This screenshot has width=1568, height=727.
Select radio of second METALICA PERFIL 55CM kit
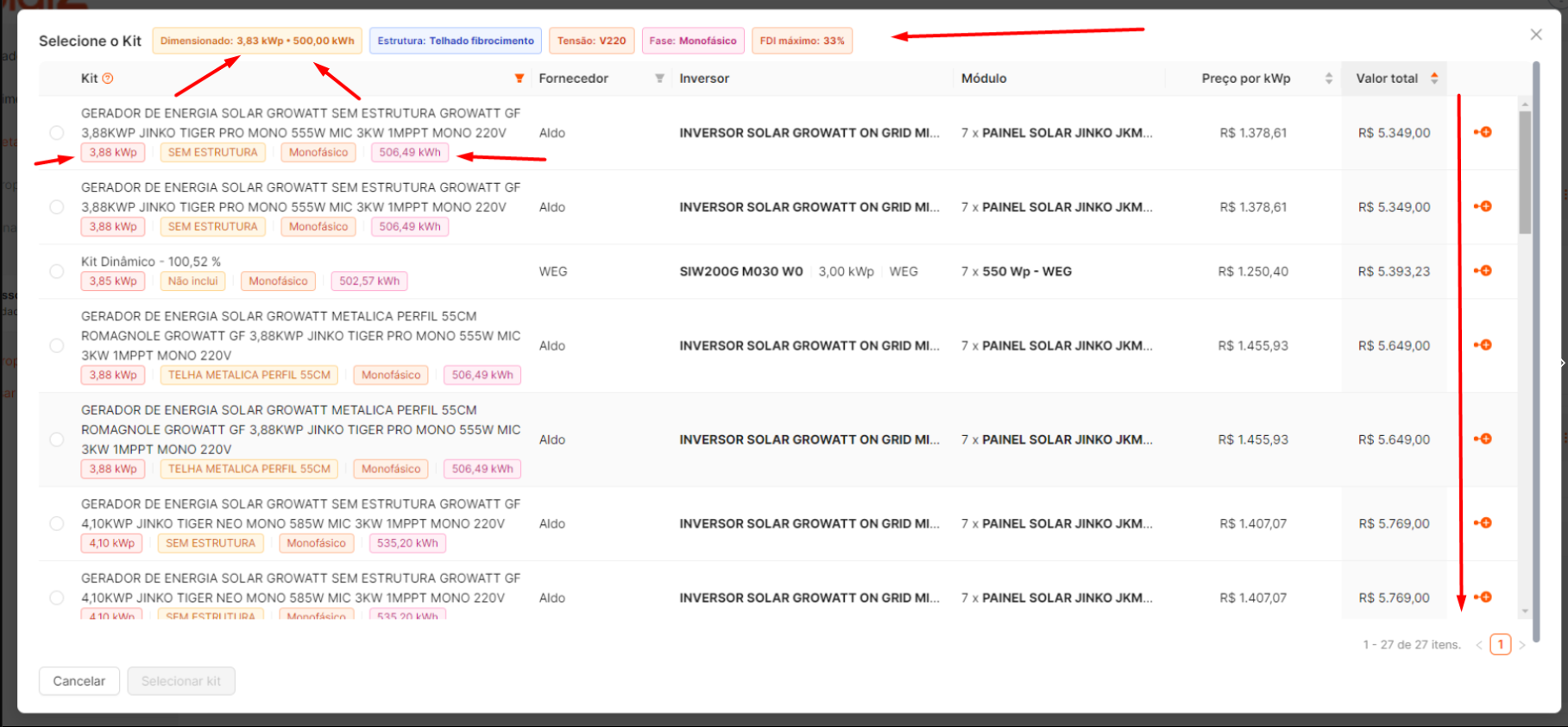(57, 439)
